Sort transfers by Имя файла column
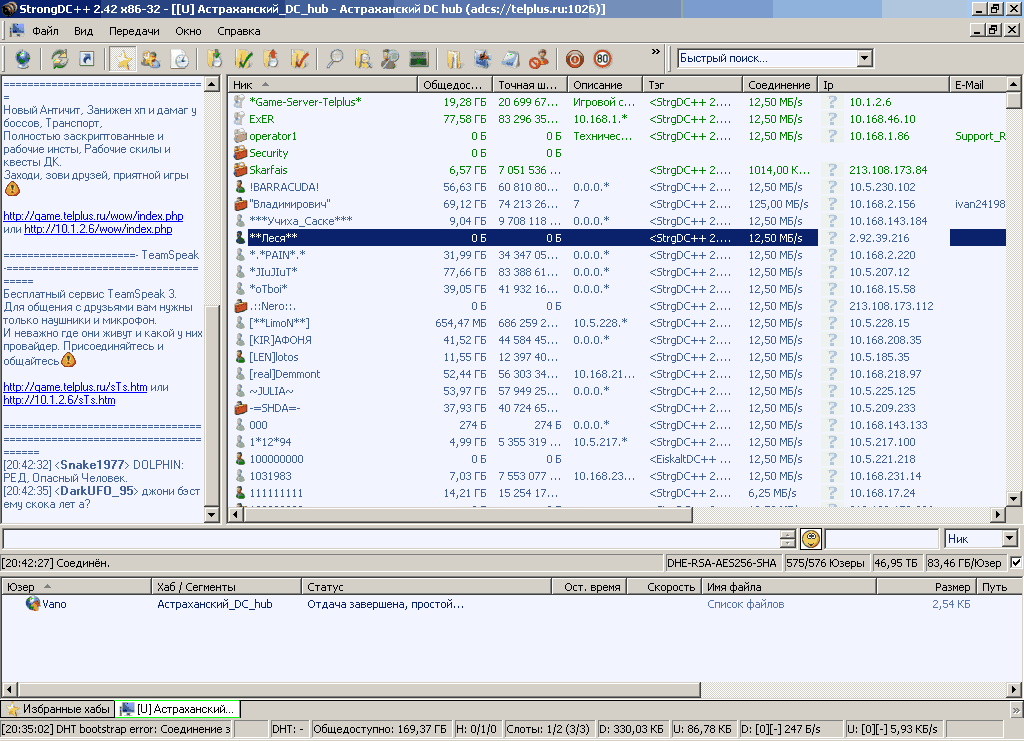 (x=788, y=587)
